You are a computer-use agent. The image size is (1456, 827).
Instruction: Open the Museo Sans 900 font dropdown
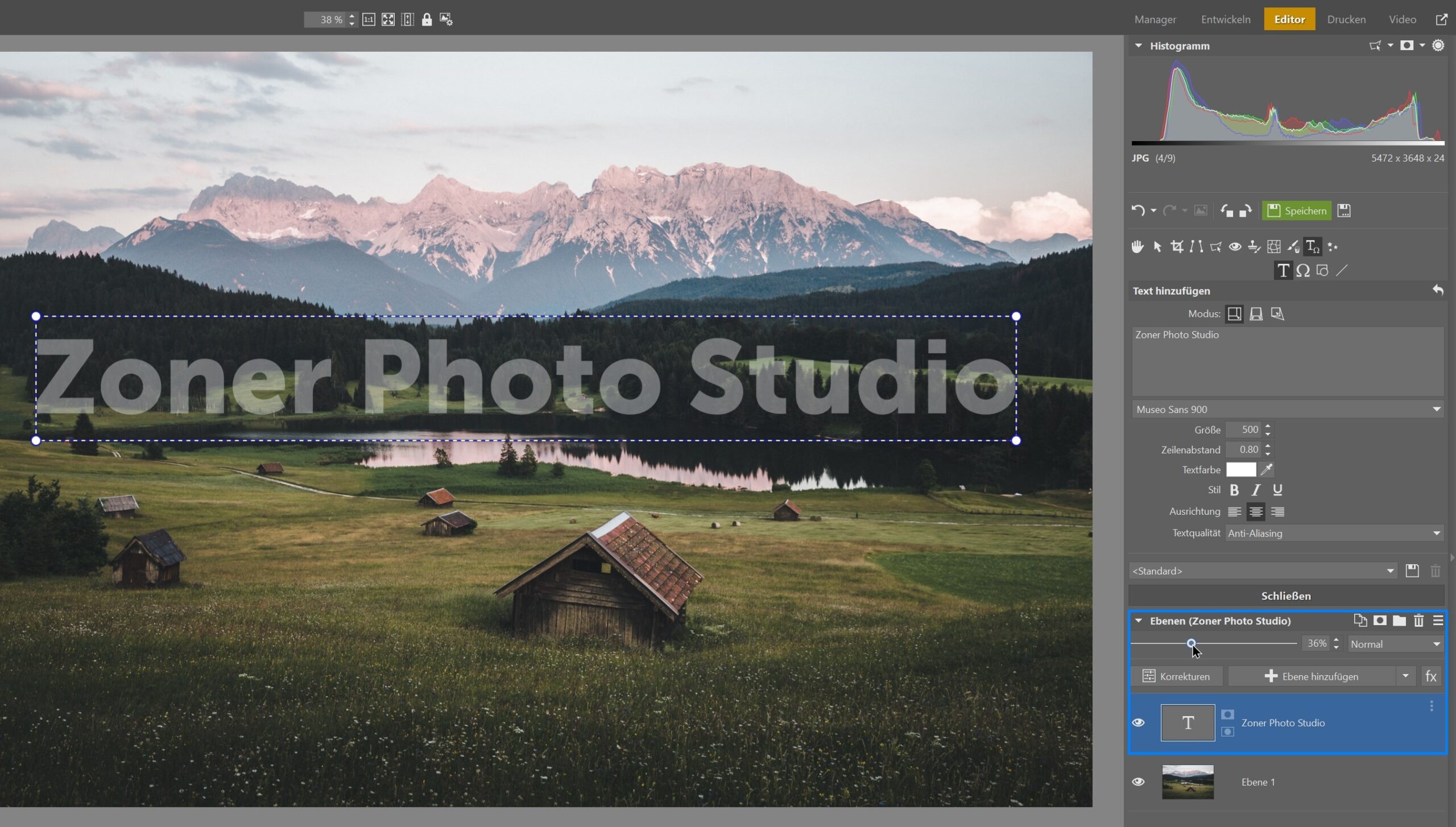[1288, 410]
